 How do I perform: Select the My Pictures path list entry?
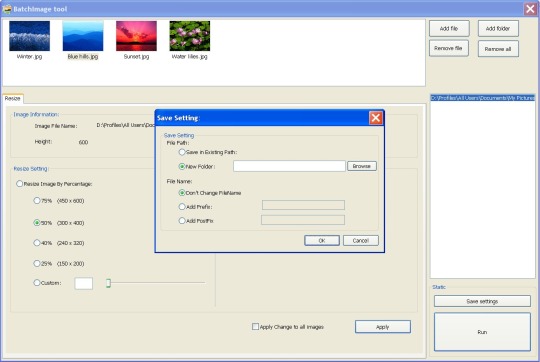pyautogui.click(x=482, y=98)
